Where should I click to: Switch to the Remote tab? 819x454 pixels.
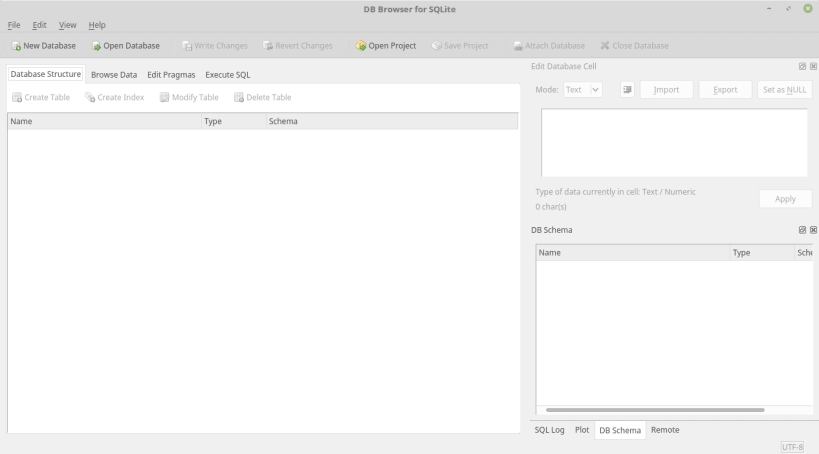[665, 430]
